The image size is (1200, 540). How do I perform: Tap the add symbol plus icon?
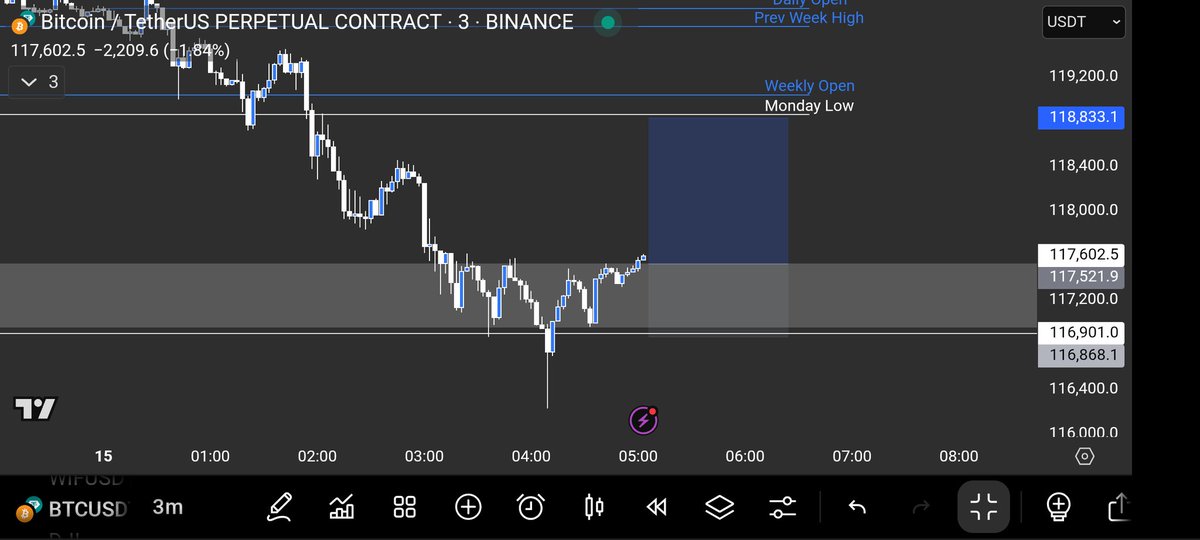click(x=468, y=507)
